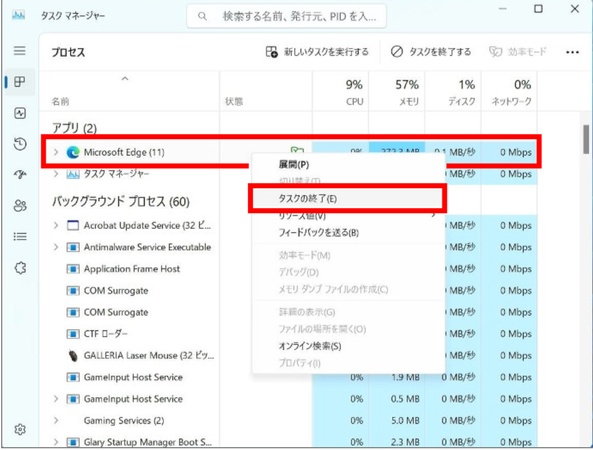
Task: Expand the Microsoft Edge (11) group
Action: (x=56, y=152)
